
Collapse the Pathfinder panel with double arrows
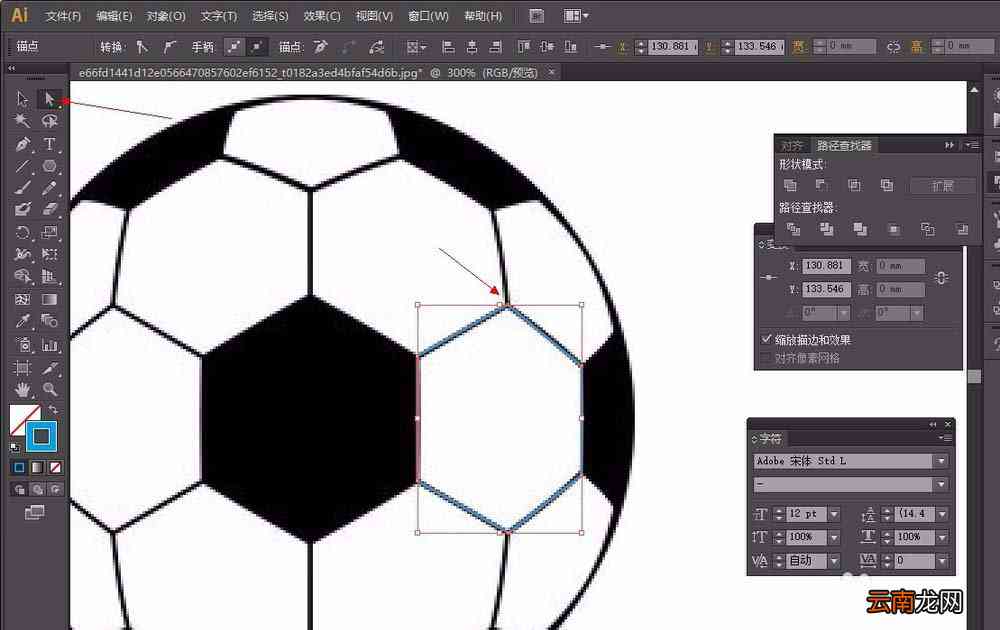[x=949, y=145]
